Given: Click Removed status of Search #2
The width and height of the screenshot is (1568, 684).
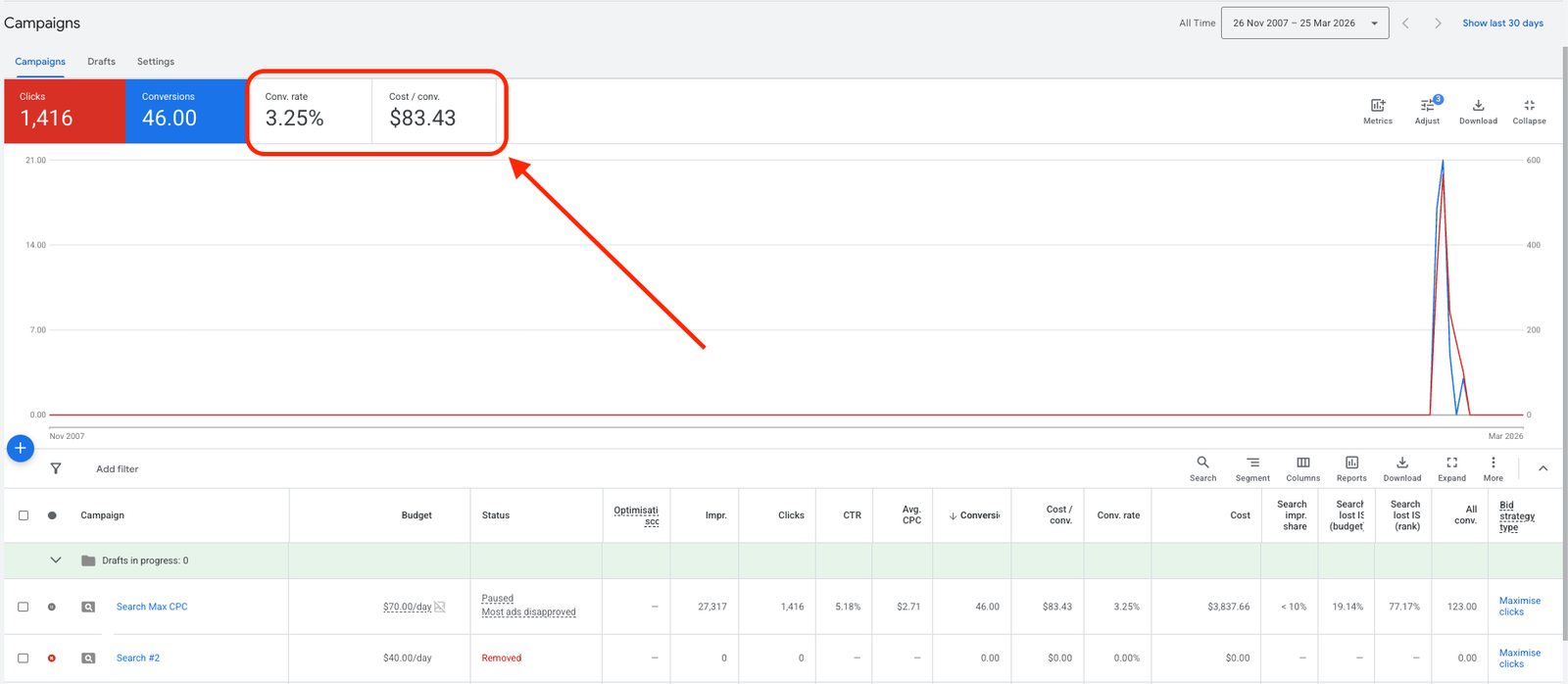Looking at the screenshot, I should point(501,658).
